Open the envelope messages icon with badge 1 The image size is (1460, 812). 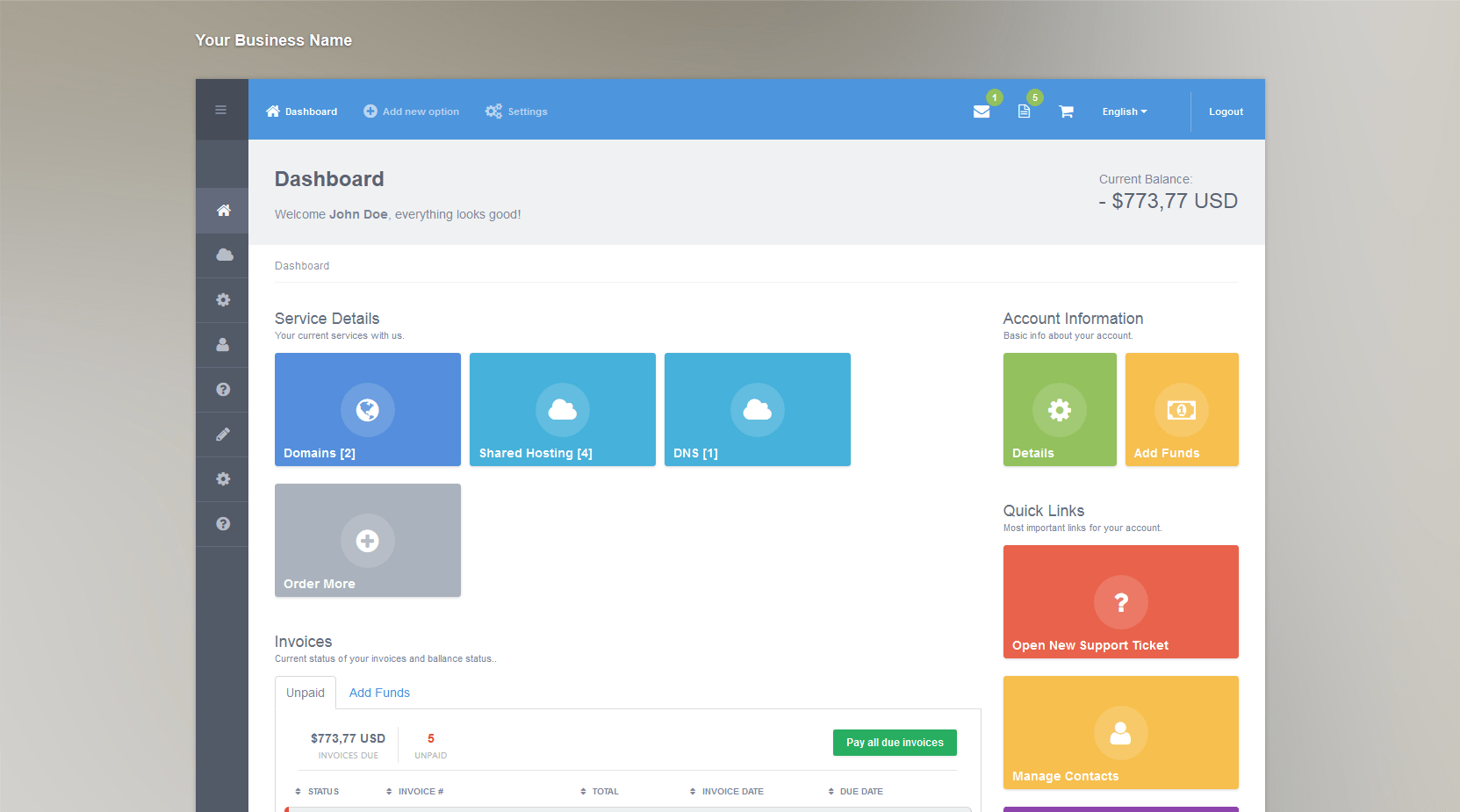[982, 111]
